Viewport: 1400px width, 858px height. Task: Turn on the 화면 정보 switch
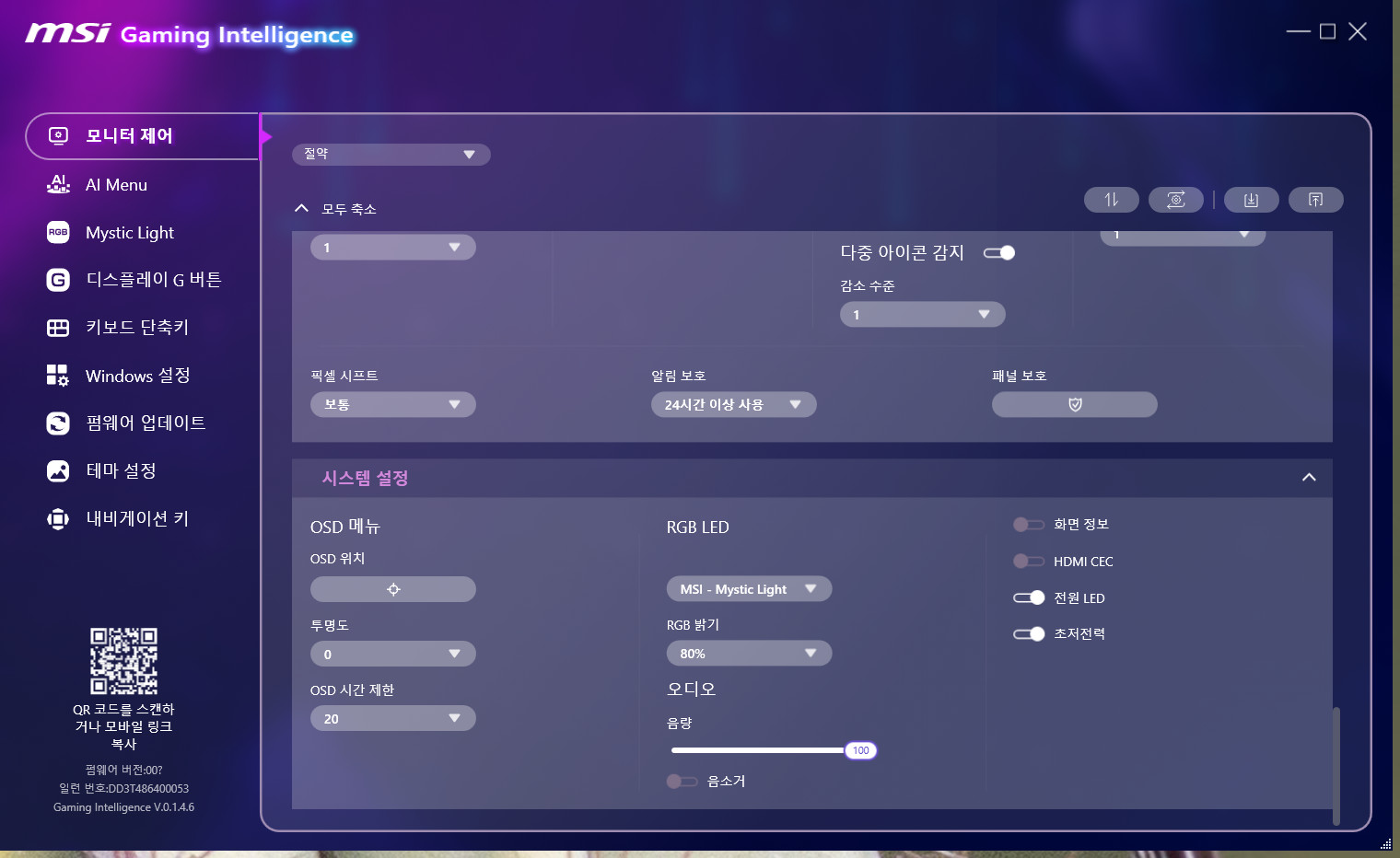coord(1028,525)
